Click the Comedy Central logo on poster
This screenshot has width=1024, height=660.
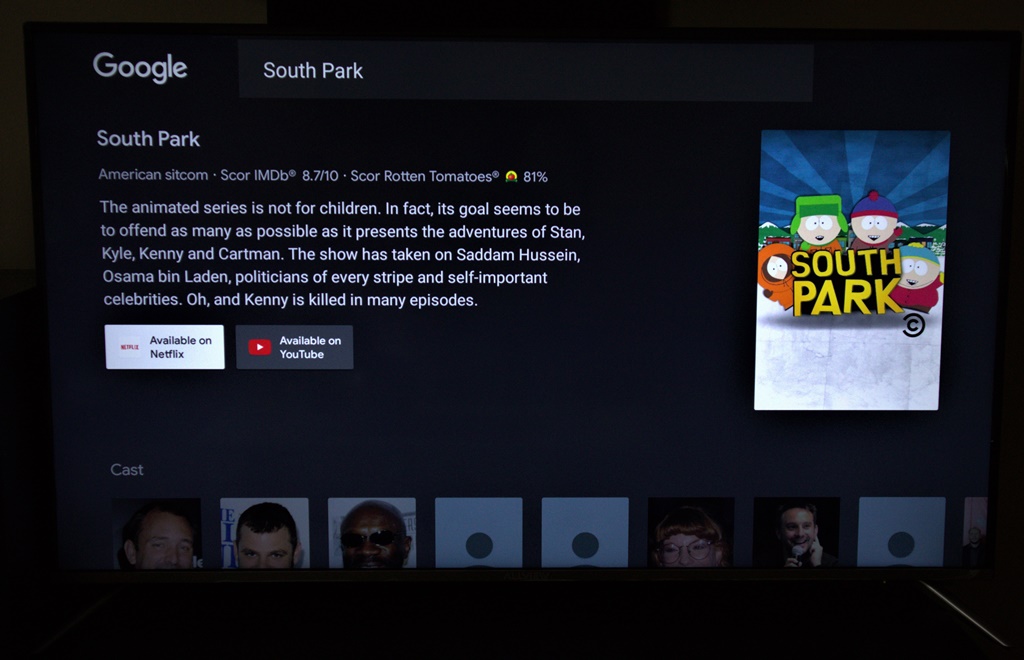(x=914, y=325)
